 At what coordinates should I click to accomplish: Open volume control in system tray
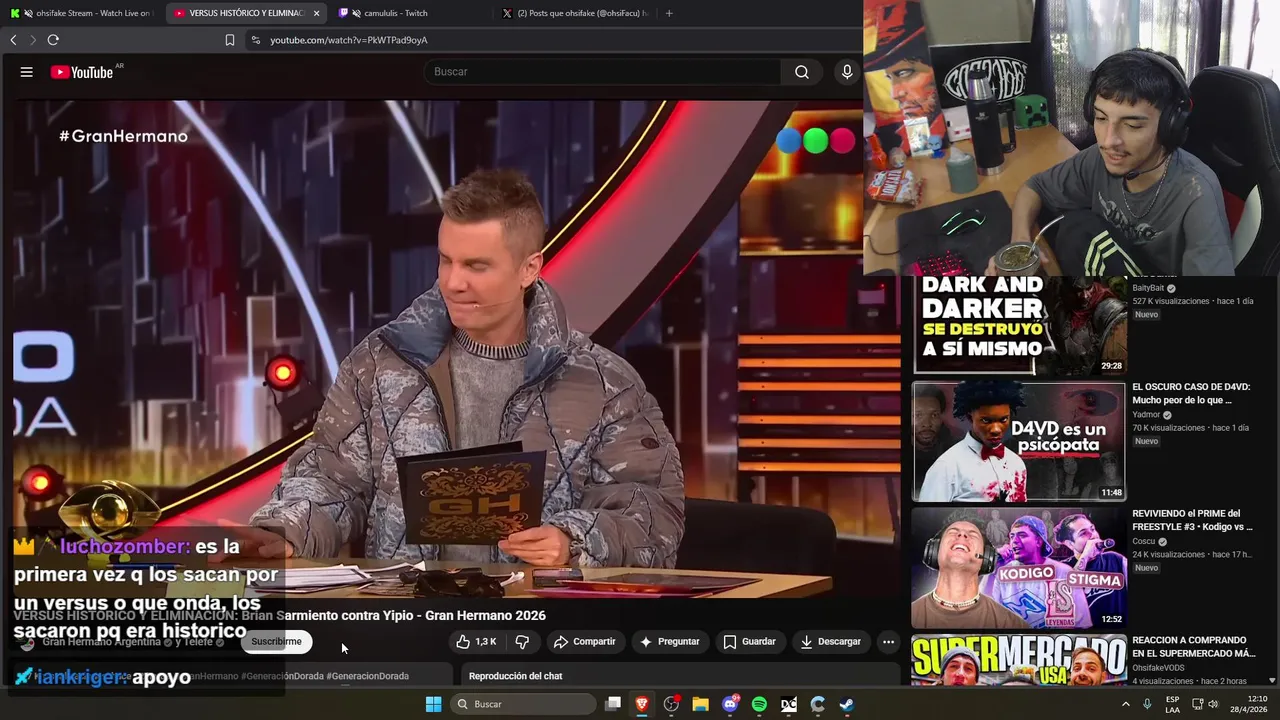(x=1213, y=704)
